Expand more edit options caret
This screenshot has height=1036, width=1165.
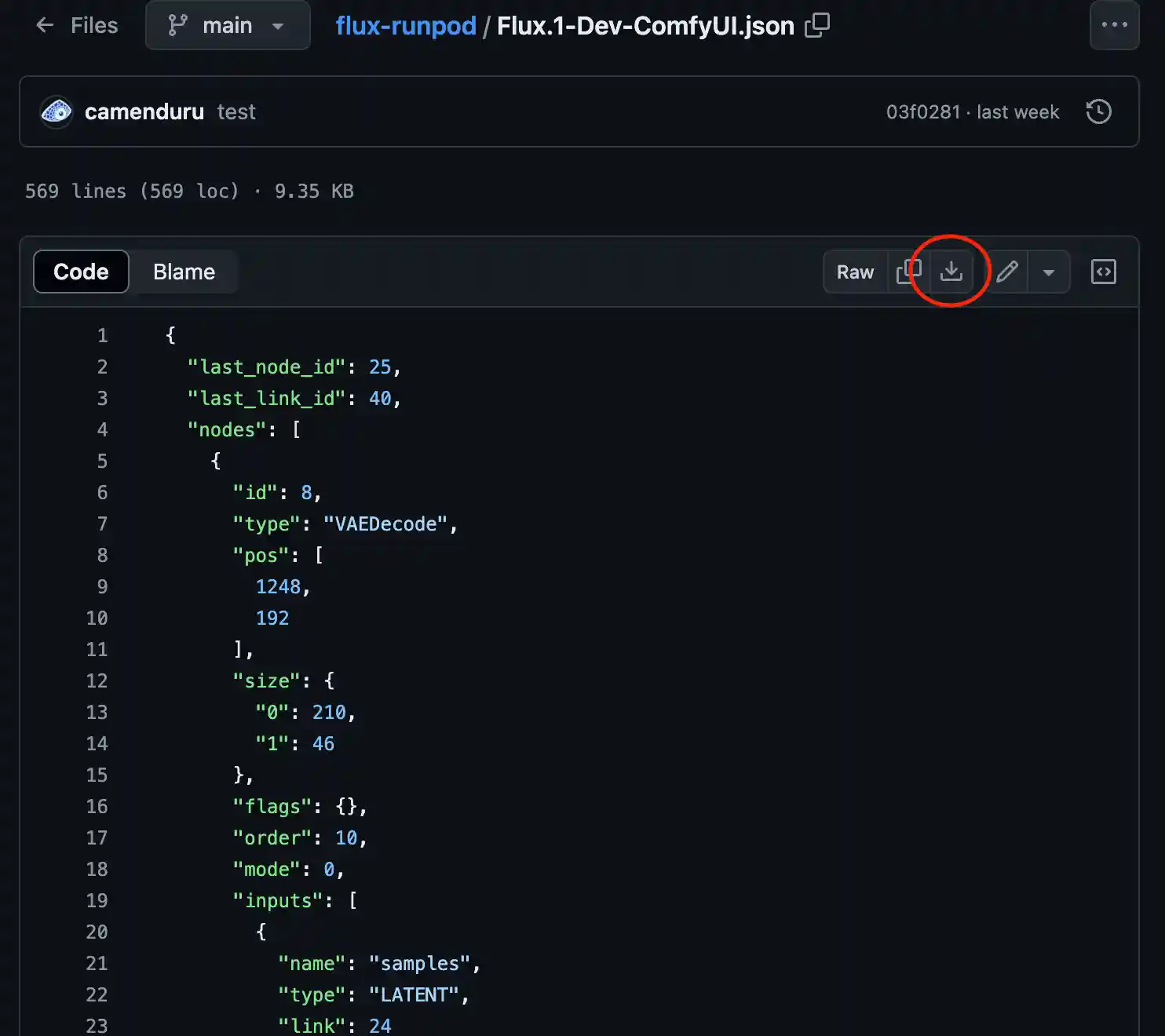tap(1048, 272)
